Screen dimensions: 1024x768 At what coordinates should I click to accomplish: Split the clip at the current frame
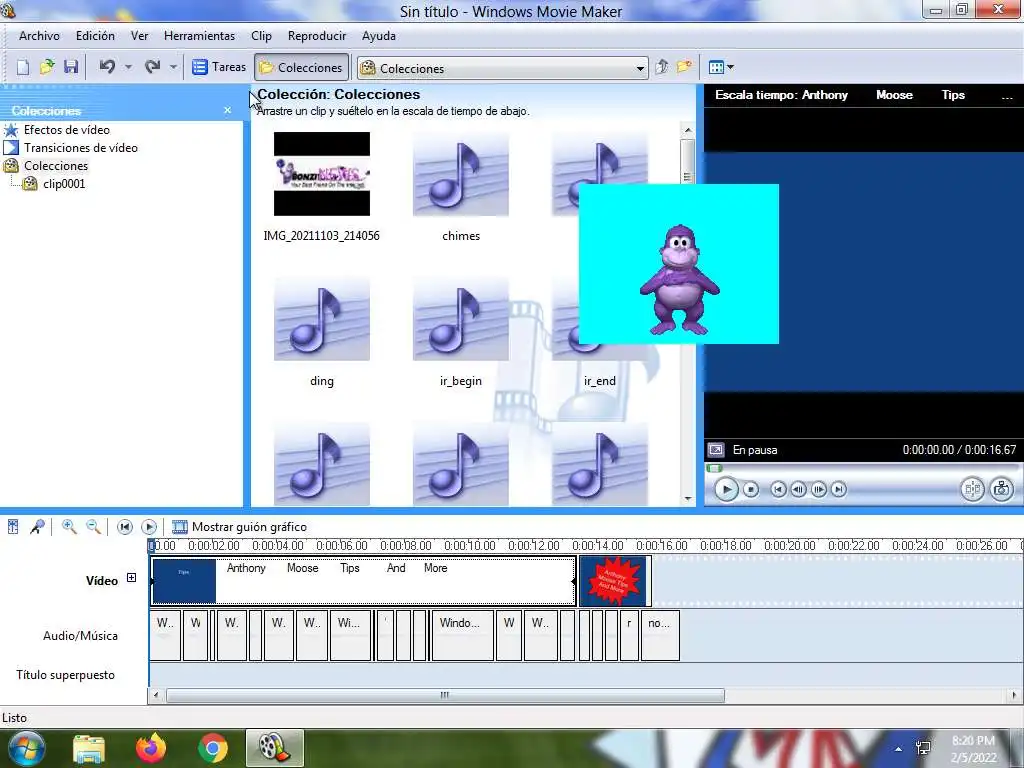pos(972,489)
